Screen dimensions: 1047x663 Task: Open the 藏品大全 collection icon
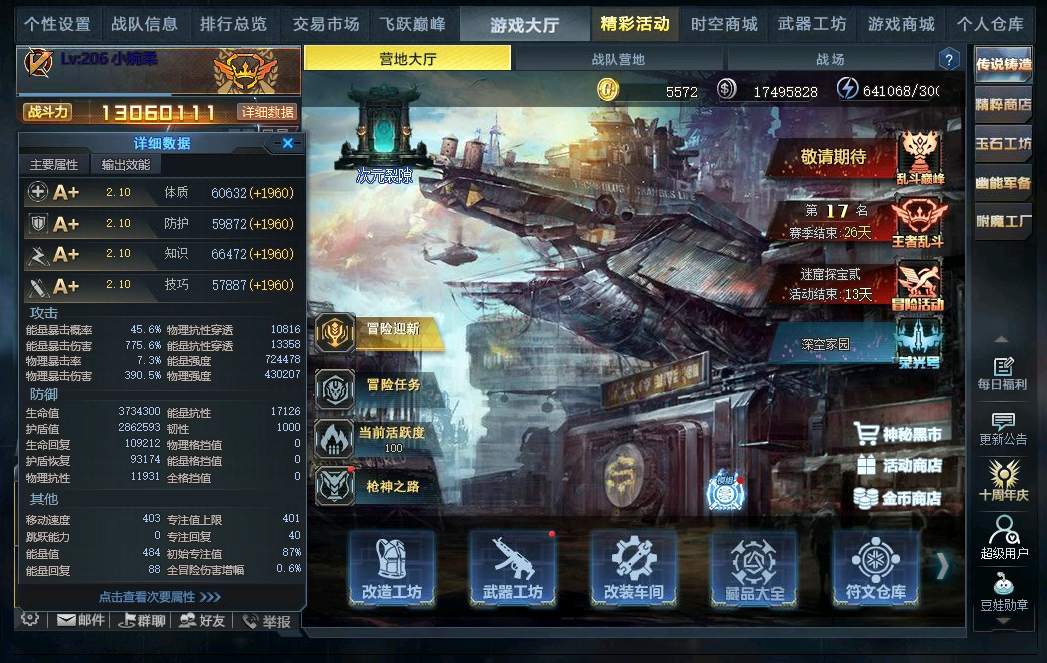(x=755, y=568)
